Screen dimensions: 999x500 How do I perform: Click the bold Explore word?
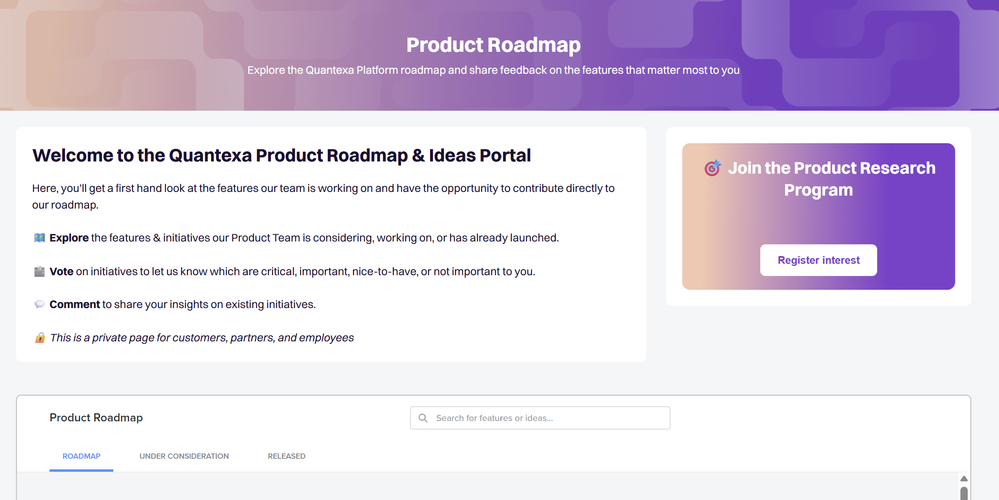69,238
